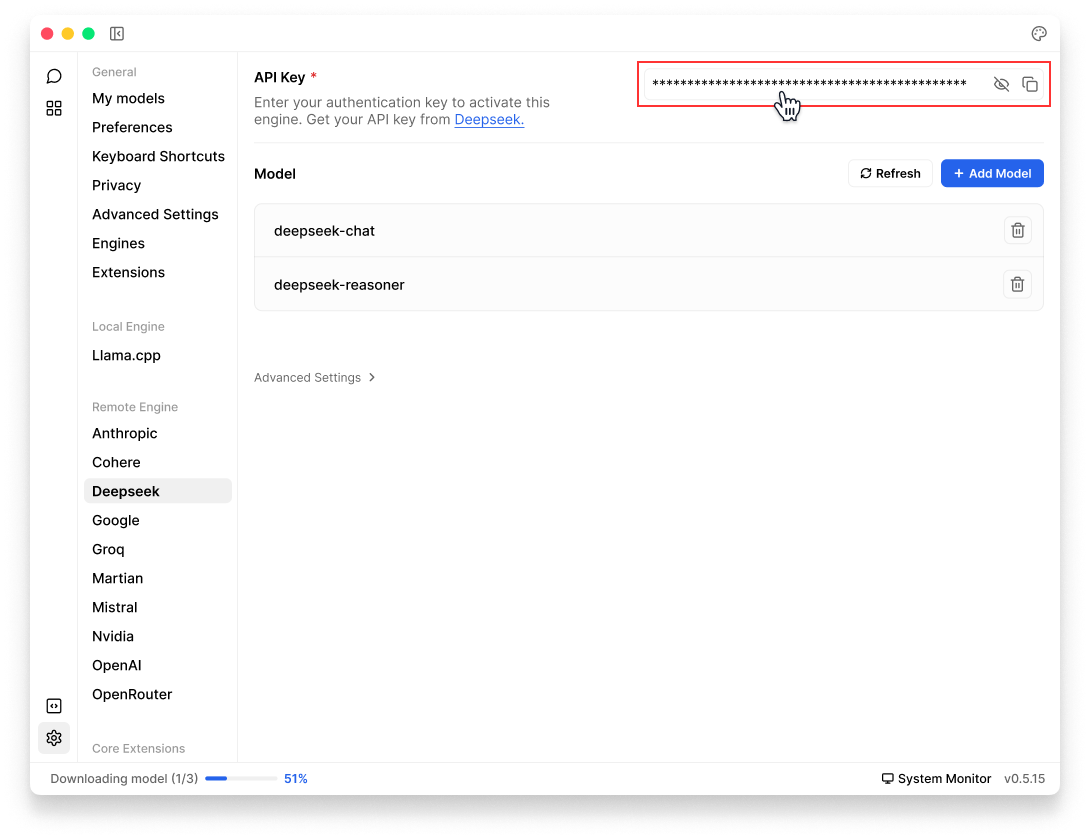1090x840 pixels.
Task: Select the OpenAI remote engine
Action: [x=117, y=665]
